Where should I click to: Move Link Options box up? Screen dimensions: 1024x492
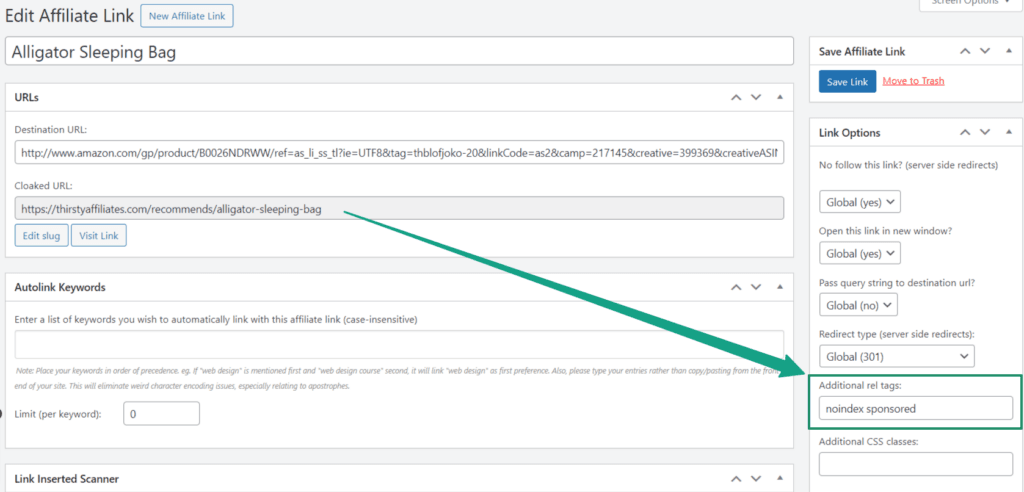coord(965,133)
